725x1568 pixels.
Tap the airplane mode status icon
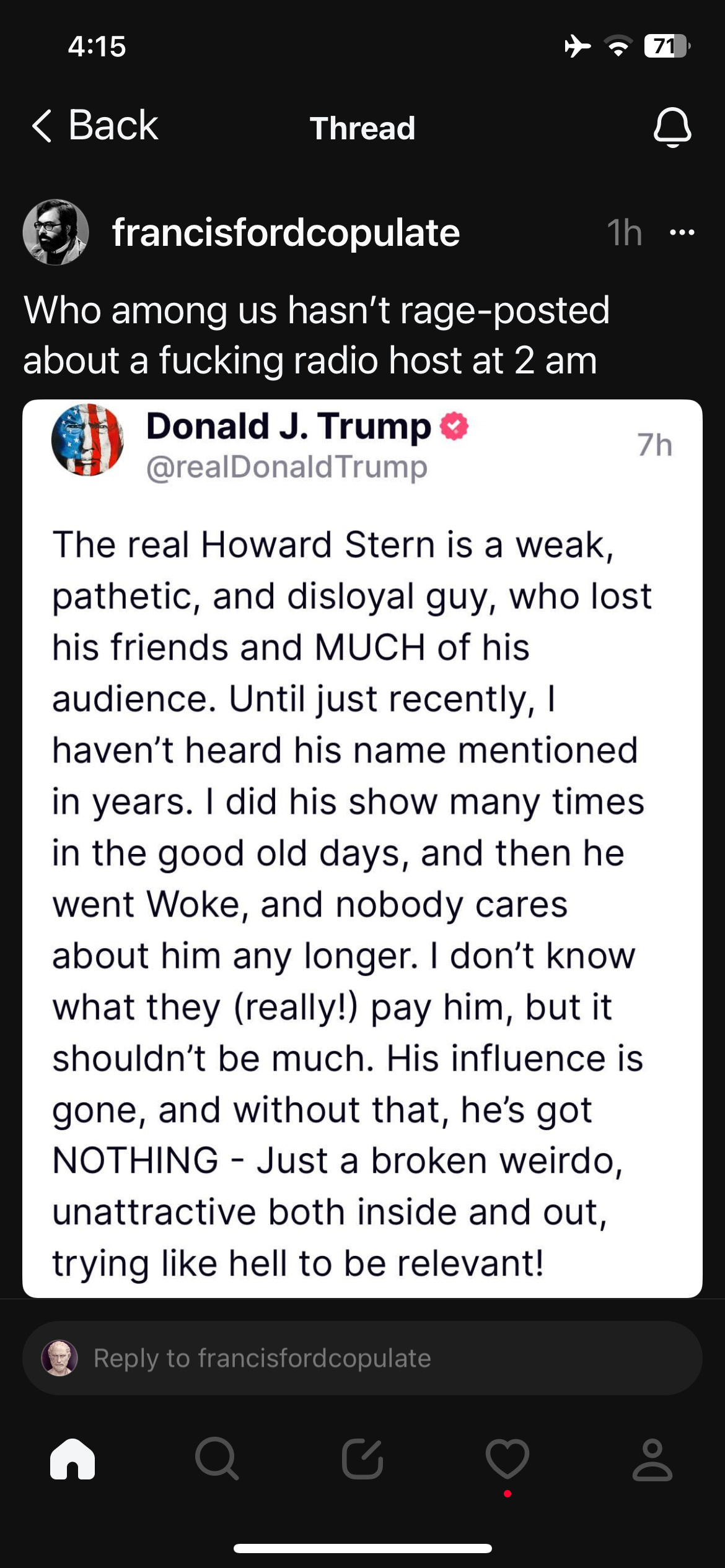point(577,46)
